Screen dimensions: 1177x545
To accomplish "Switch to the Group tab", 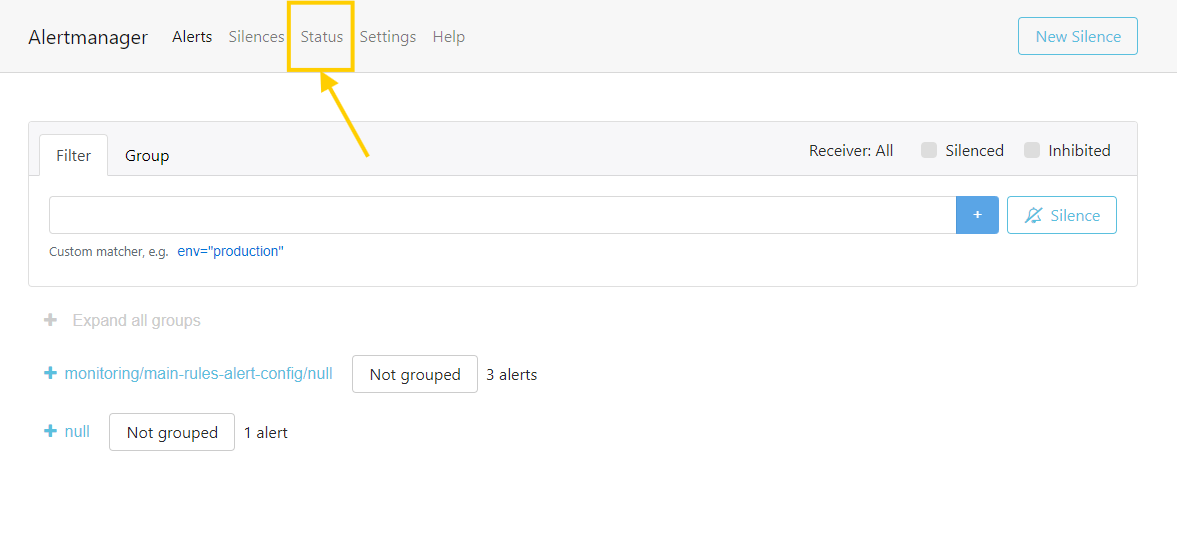I will 147,155.
